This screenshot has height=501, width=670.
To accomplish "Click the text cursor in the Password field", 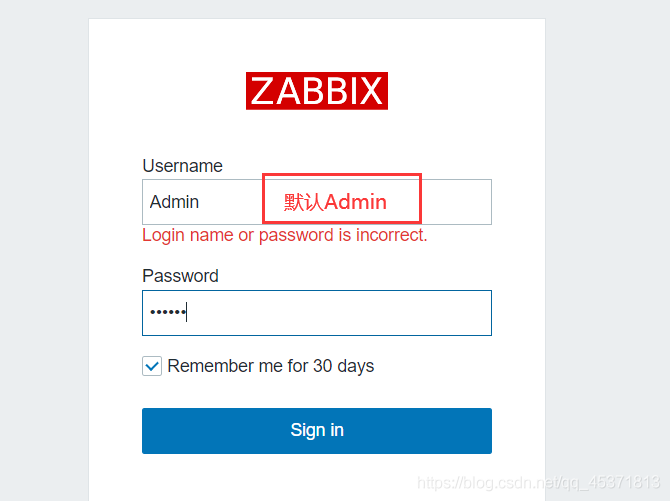I will tap(188, 313).
